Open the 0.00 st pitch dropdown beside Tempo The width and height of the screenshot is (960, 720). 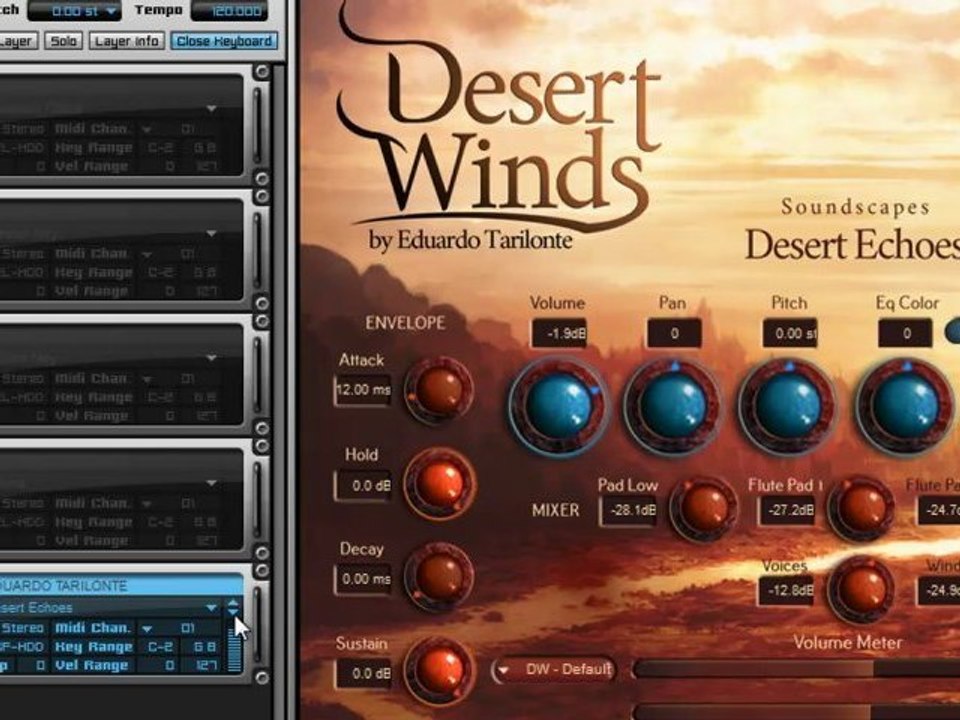(75, 10)
